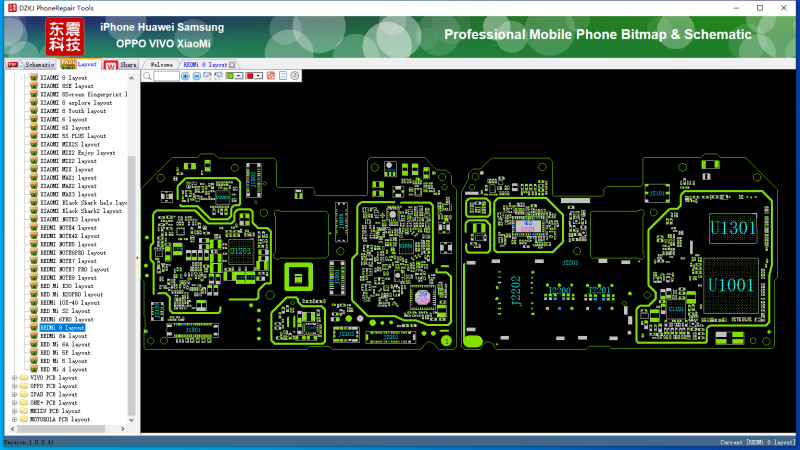
Task: Close the REDMi 8 layout tab
Action: [233, 64]
